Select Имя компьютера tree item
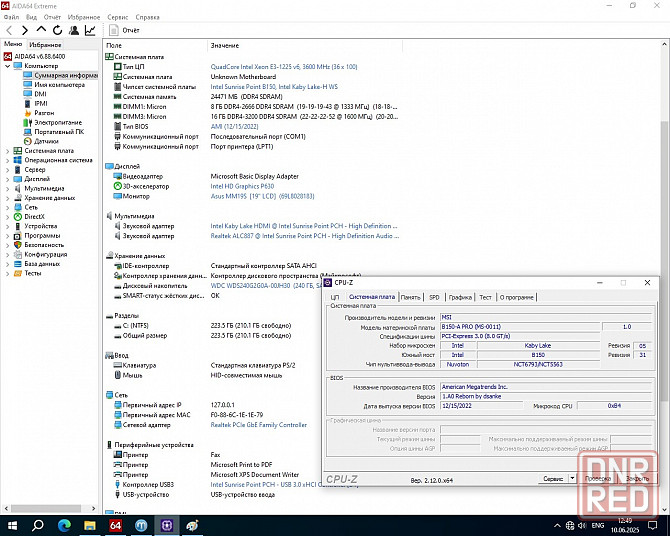The image size is (670, 536). [x=59, y=85]
